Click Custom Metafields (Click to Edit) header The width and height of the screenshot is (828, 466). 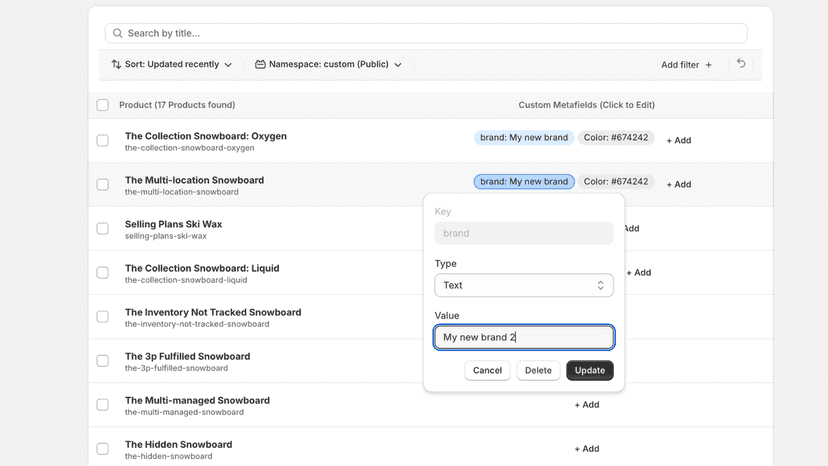(x=587, y=105)
